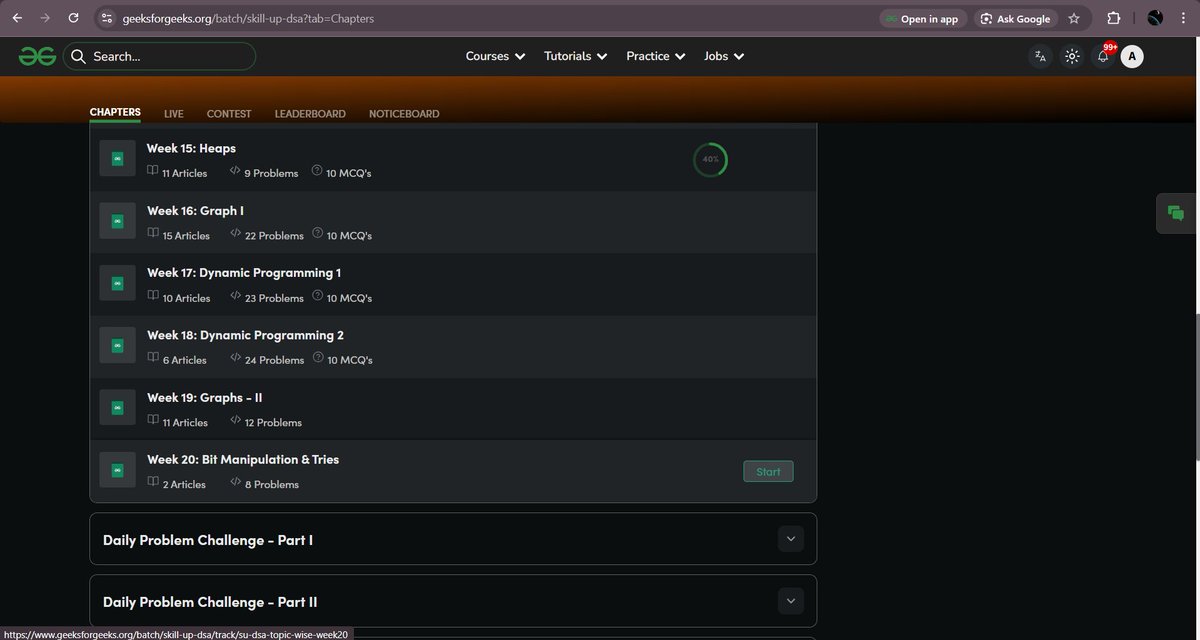Open the Courses dropdown menu

pos(496,57)
